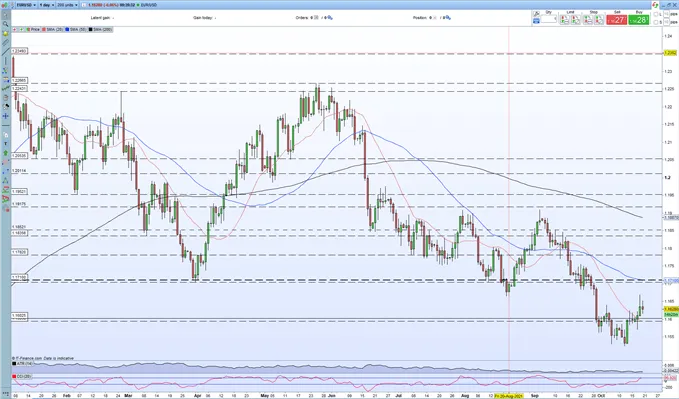This screenshot has height=399, width=679.
Task: Click the 1.22665 horizontal line label
Action: (x=19, y=81)
